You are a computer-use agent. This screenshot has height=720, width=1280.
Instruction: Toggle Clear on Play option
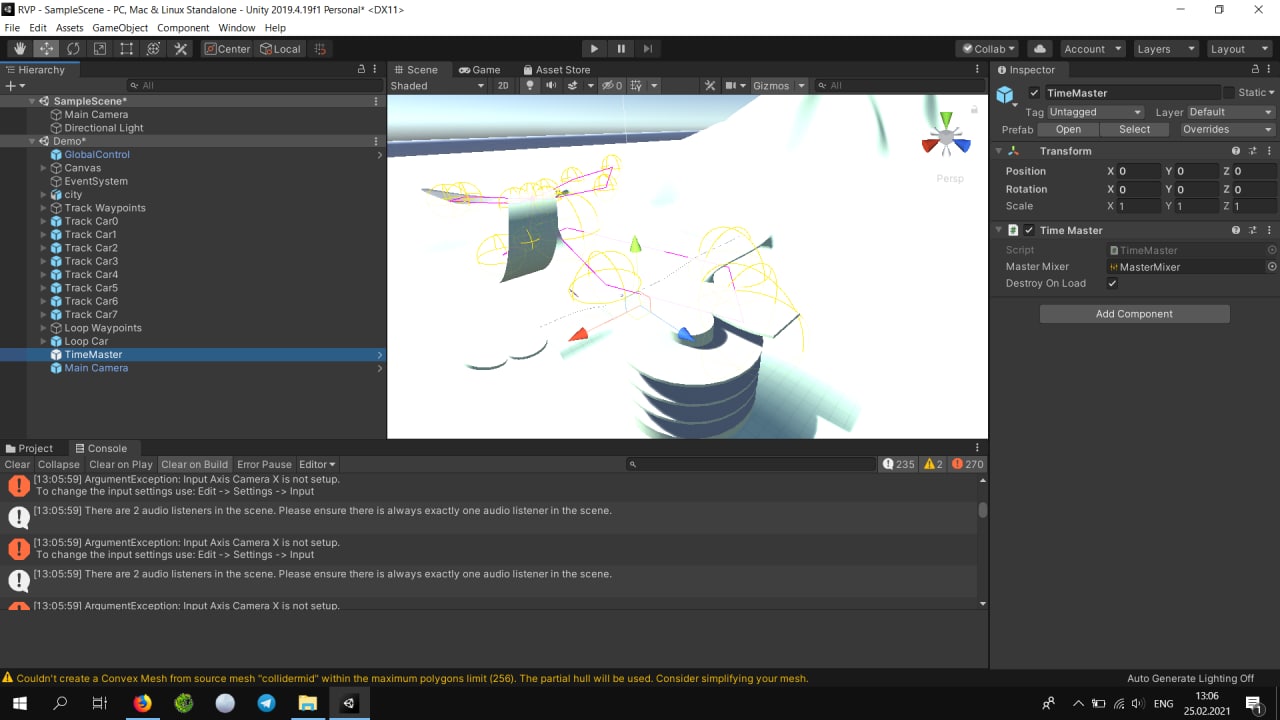(x=121, y=464)
